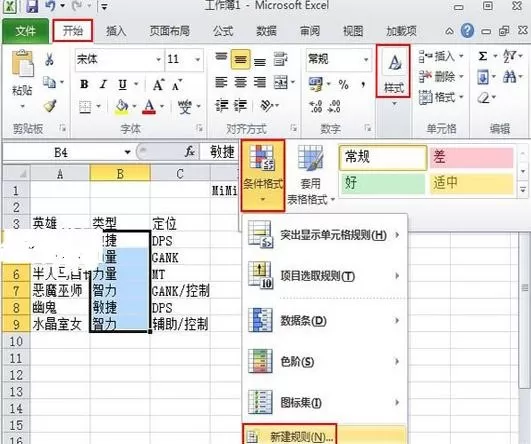531x444 pixels.
Task: Click the Clear eraser icon
Action: (x=484, y=98)
